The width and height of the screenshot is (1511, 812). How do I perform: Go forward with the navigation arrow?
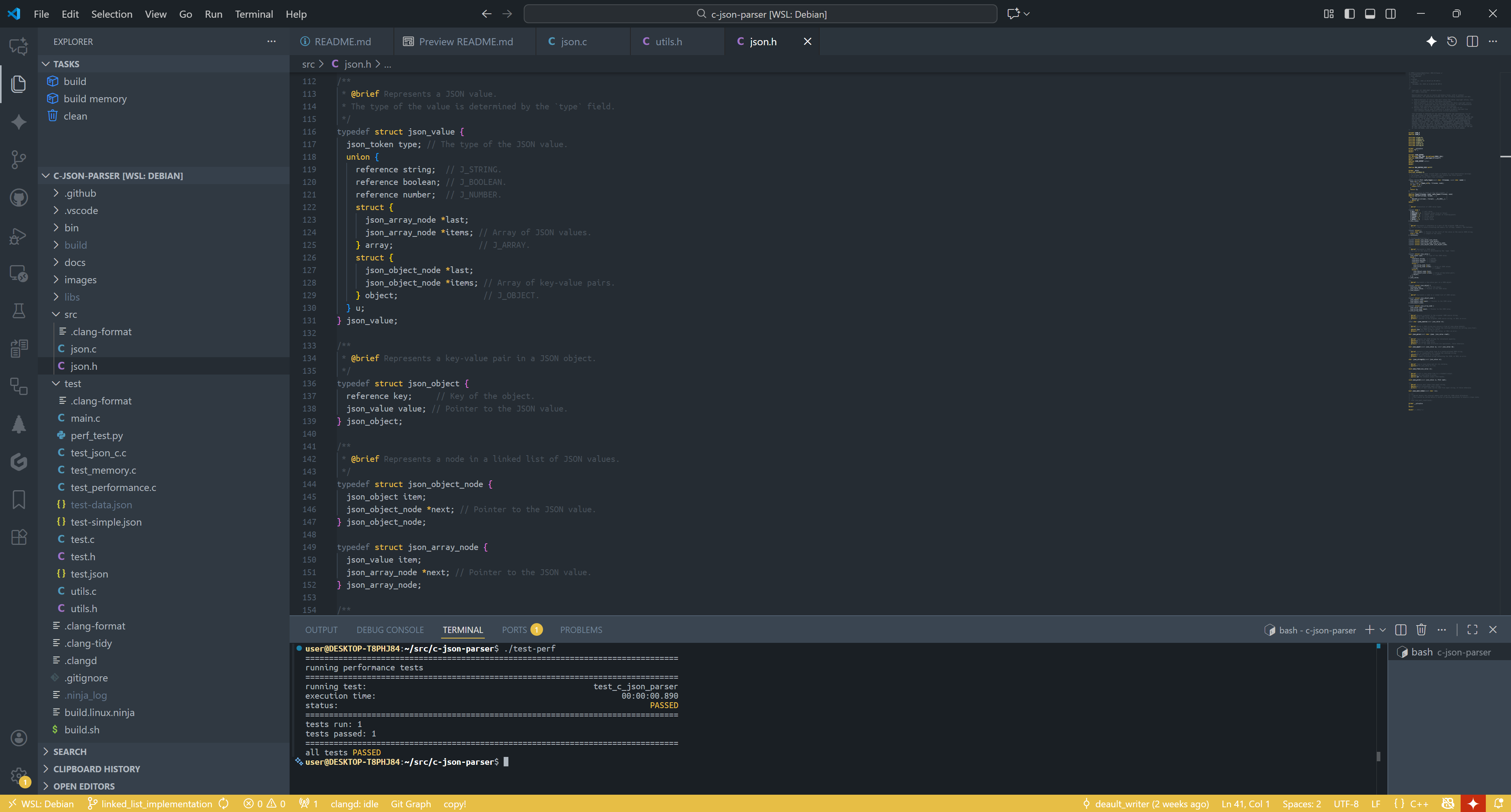click(507, 13)
